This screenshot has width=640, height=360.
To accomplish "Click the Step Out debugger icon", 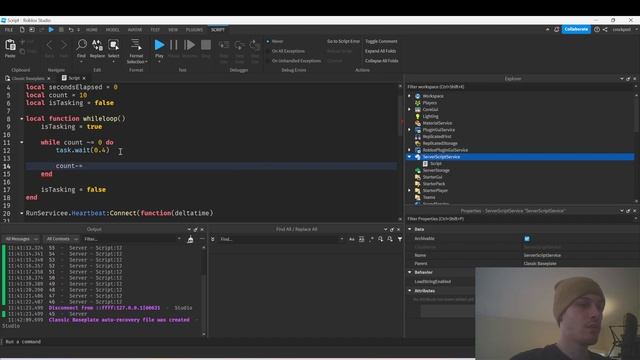I will 255,45.
